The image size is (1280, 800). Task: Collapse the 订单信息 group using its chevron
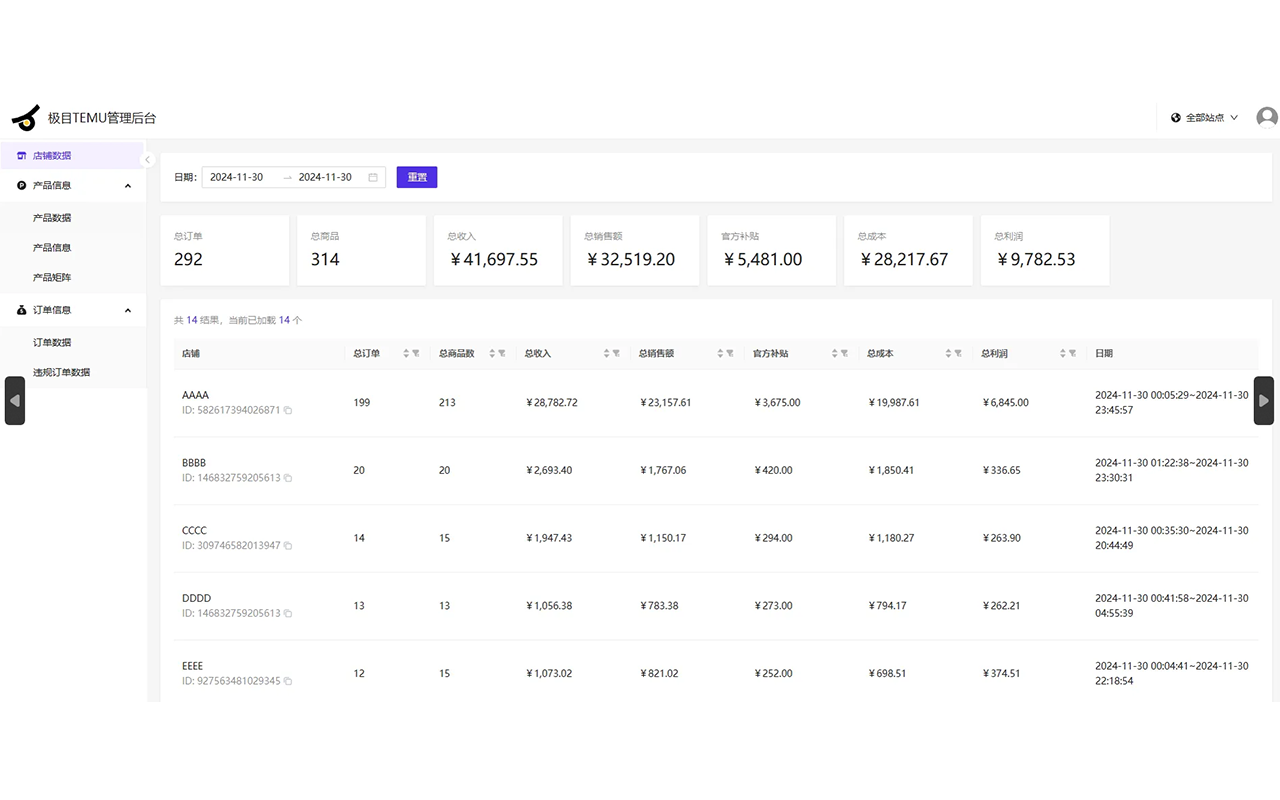(127, 310)
